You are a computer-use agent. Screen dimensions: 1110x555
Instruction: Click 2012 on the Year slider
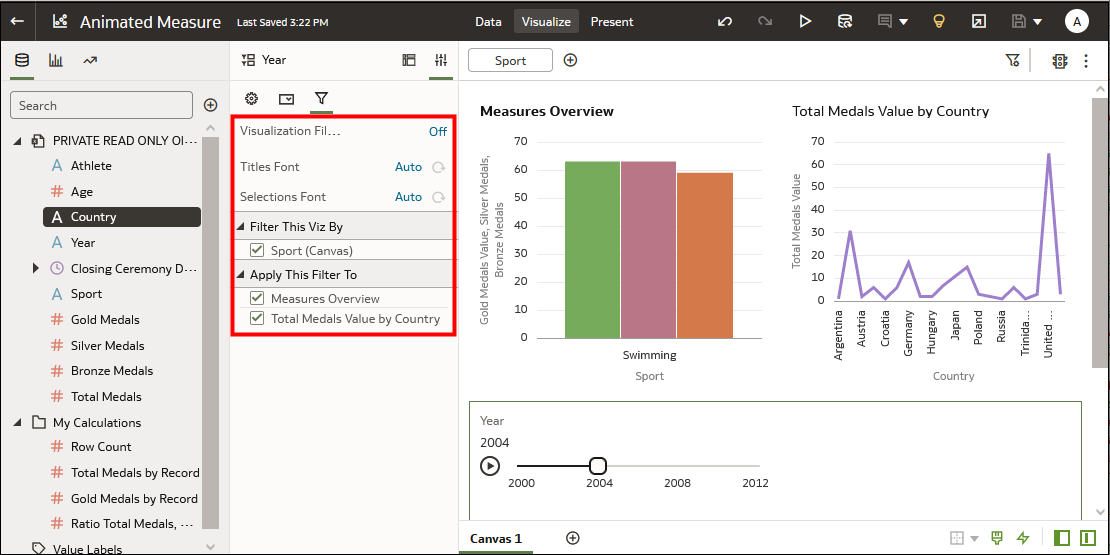pyautogui.click(x=755, y=484)
